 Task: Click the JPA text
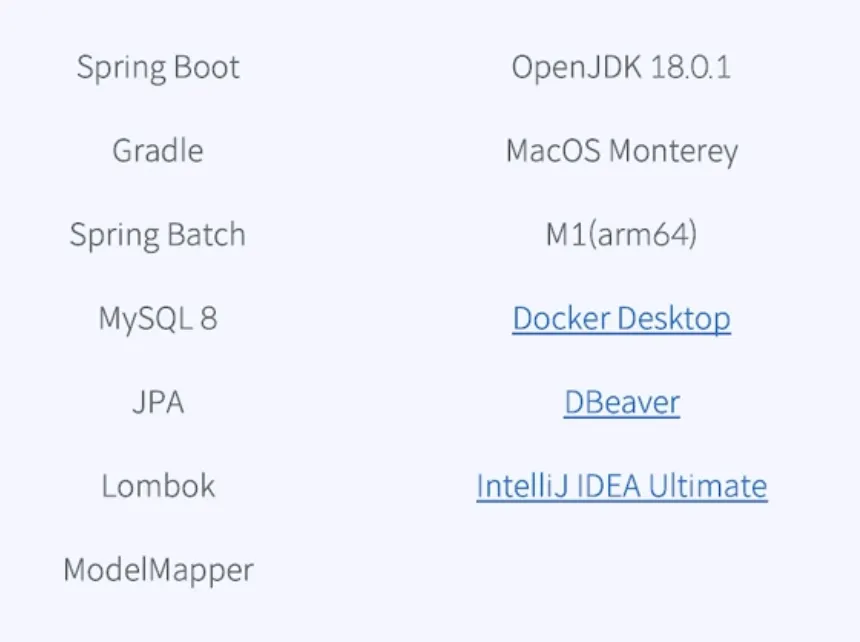158,403
